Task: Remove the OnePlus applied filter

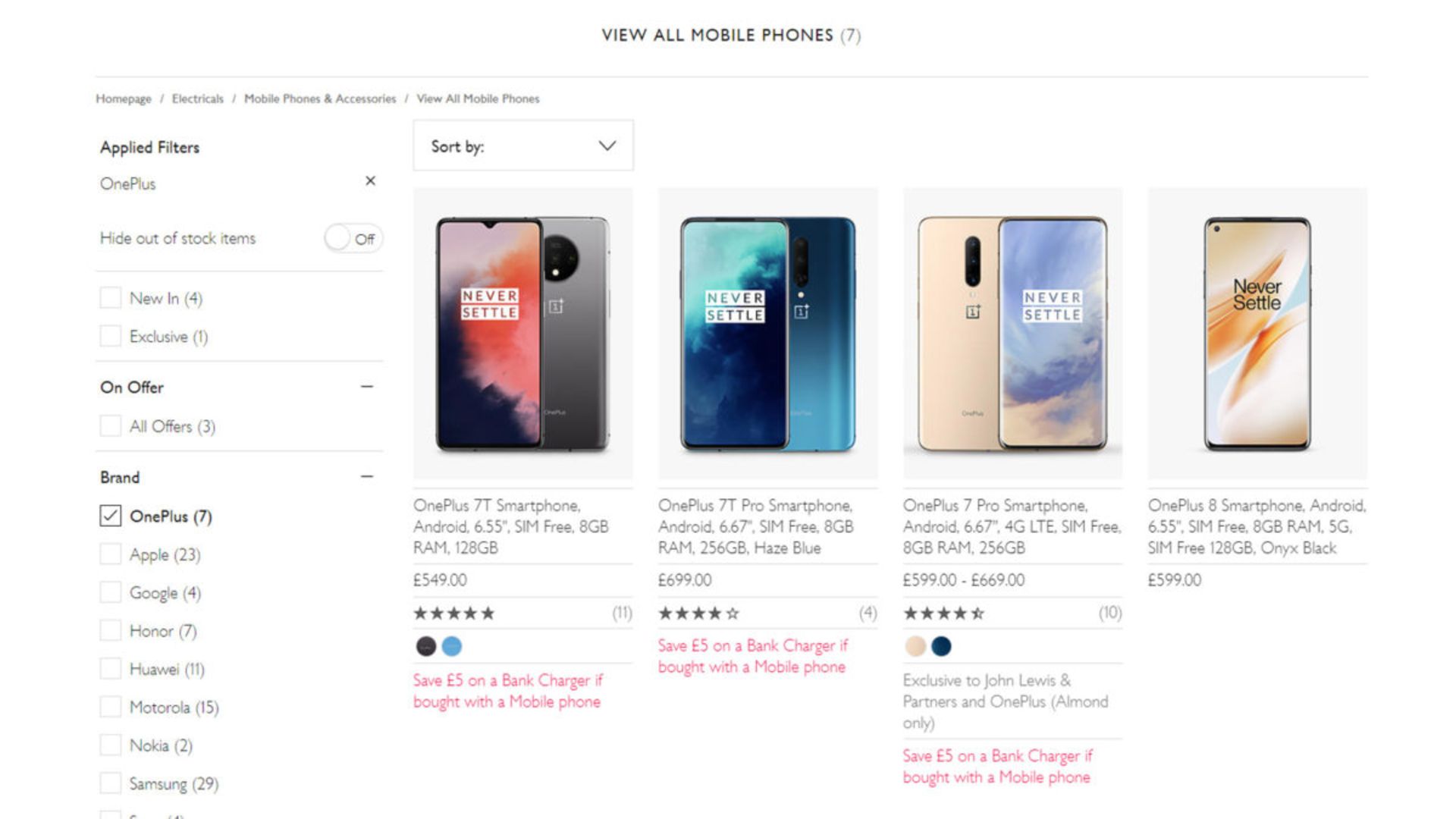Action: [x=370, y=181]
